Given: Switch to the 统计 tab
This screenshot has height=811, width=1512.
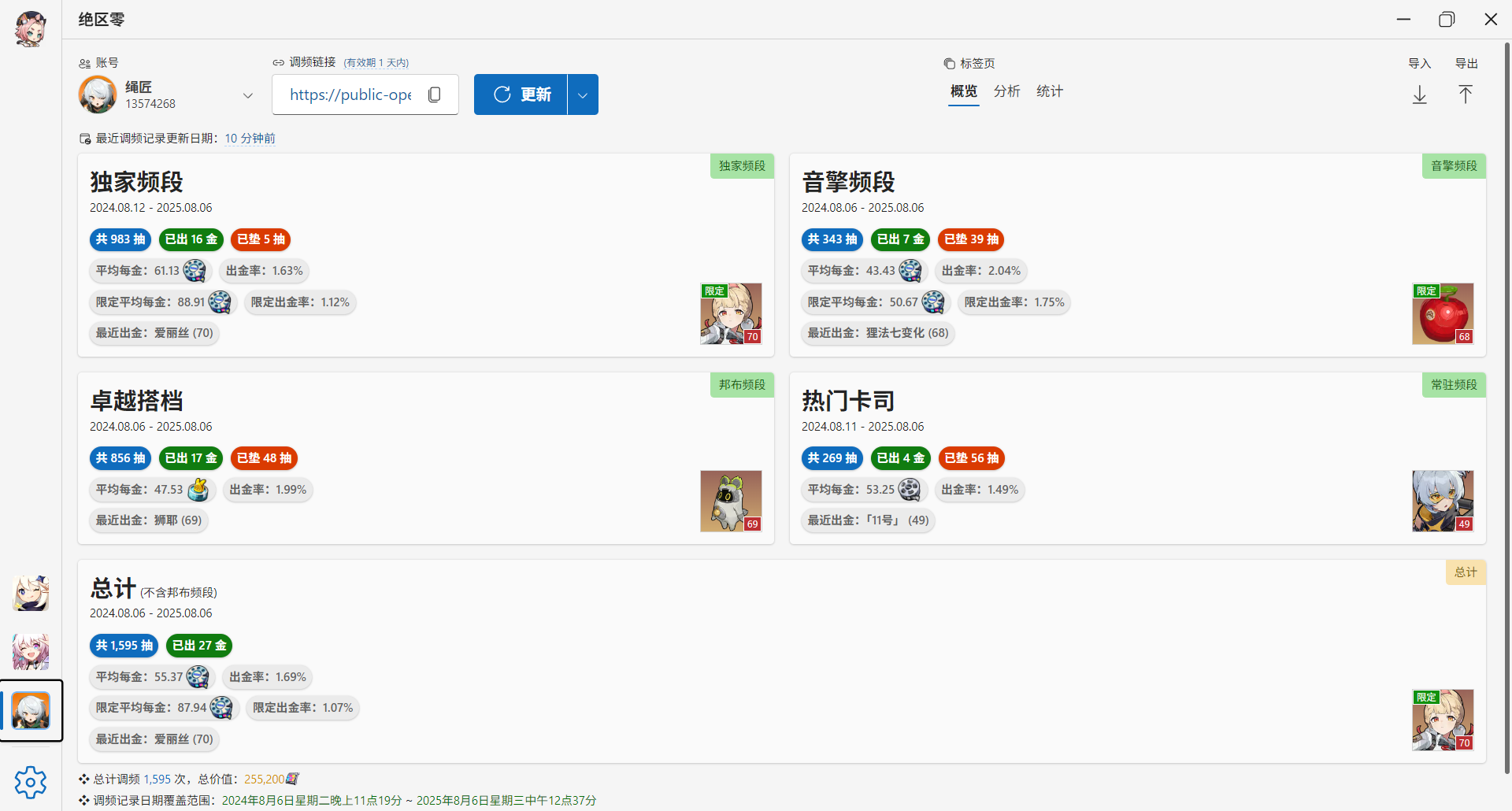Looking at the screenshot, I should pos(1050,91).
